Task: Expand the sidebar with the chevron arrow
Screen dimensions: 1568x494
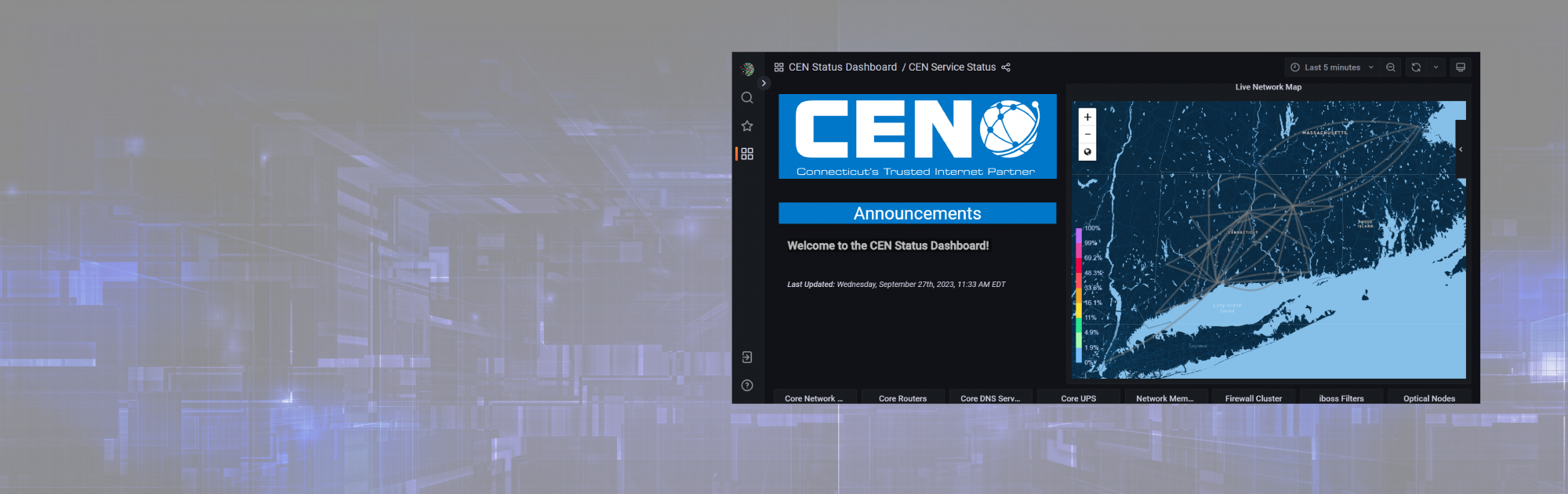Action: click(764, 83)
